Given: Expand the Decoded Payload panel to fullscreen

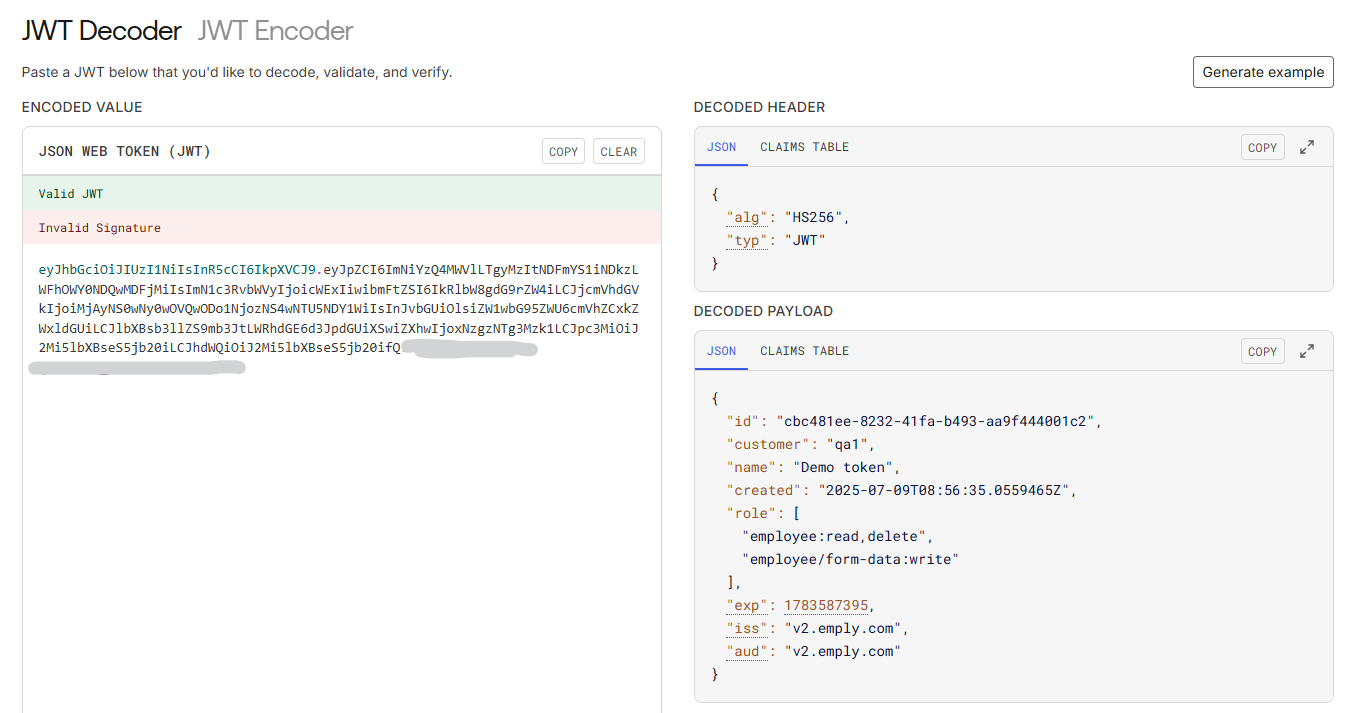Looking at the screenshot, I should coord(1307,350).
